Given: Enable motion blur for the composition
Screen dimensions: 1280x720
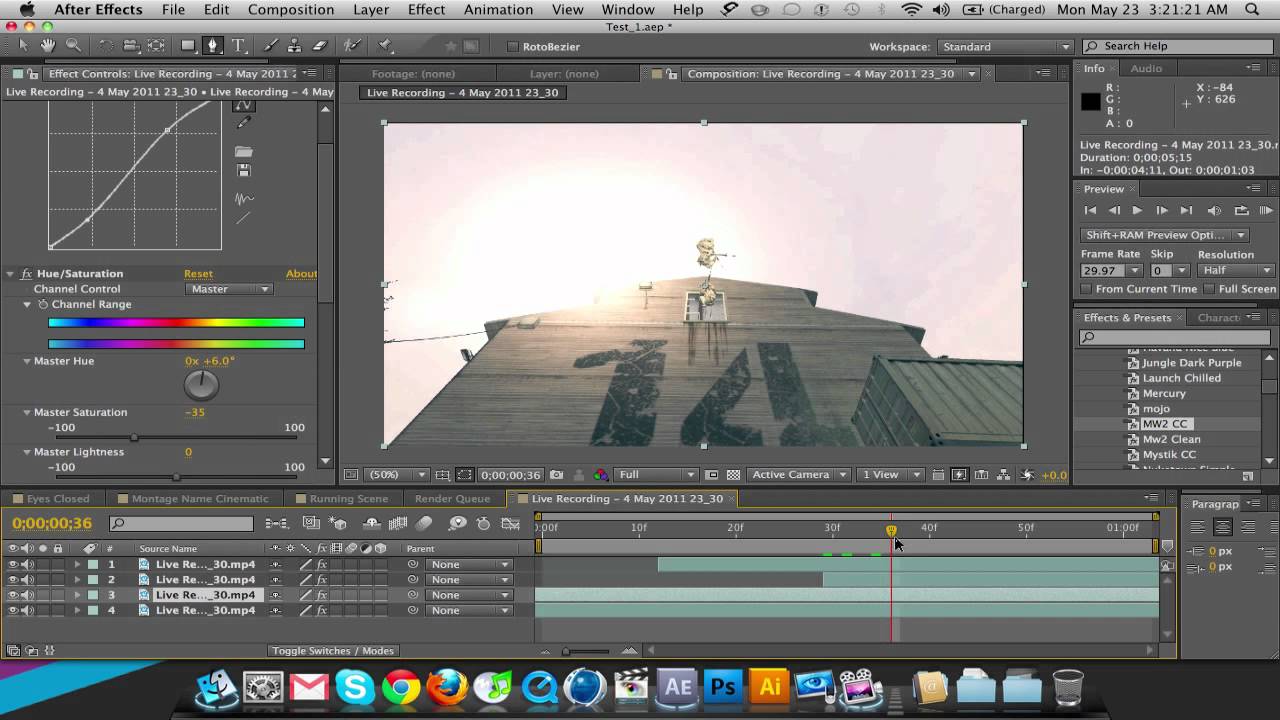Looking at the screenshot, I should [x=424, y=523].
